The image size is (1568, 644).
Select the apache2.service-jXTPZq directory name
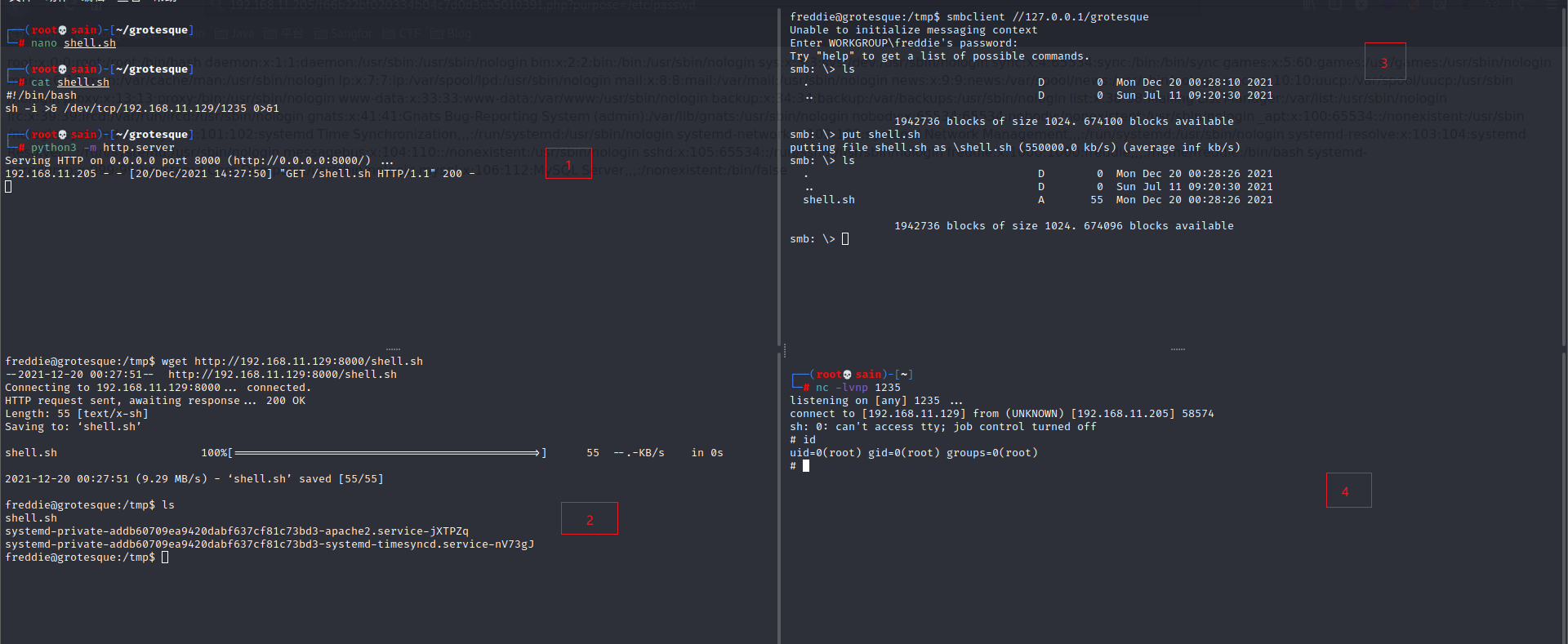pos(237,531)
